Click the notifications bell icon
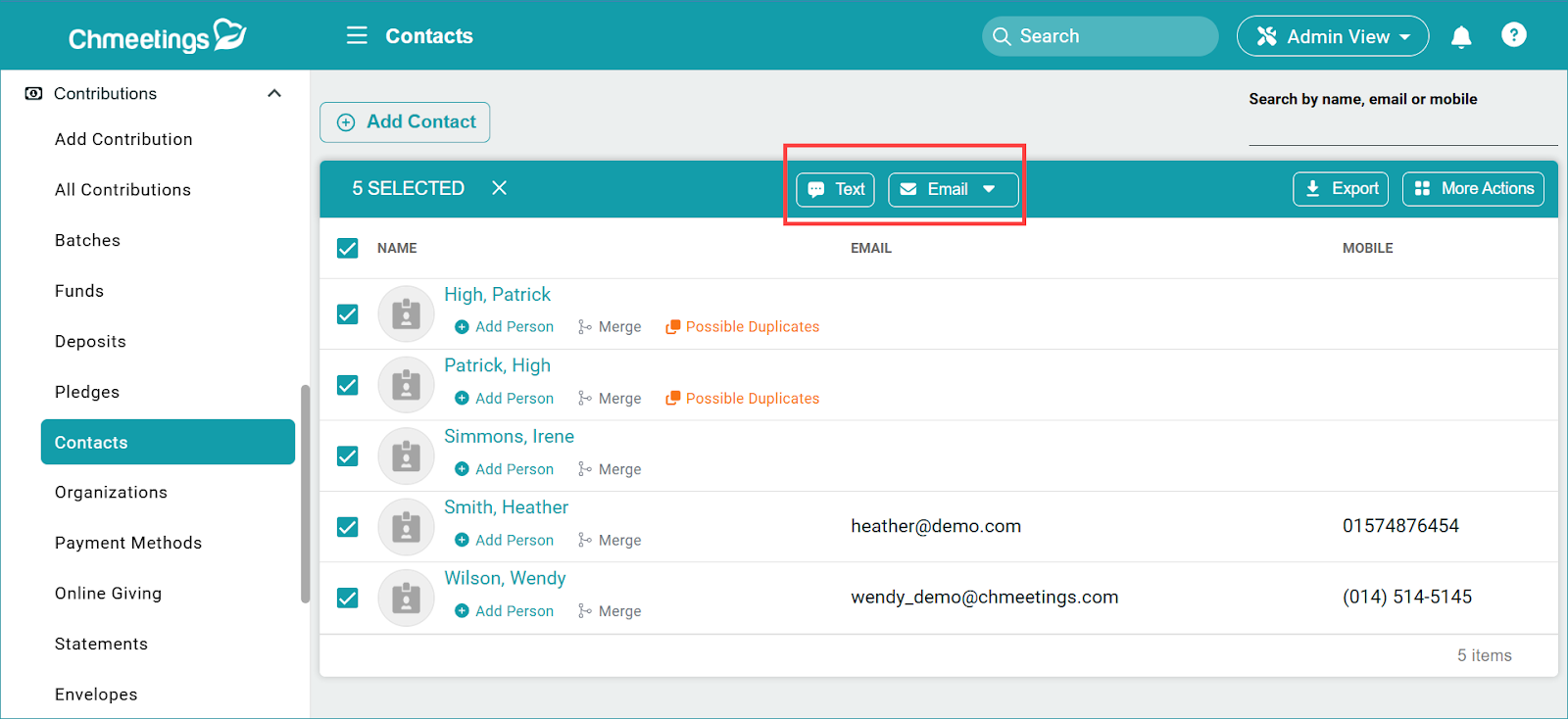This screenshot has height=719, width=1568. coord(1460,37)
